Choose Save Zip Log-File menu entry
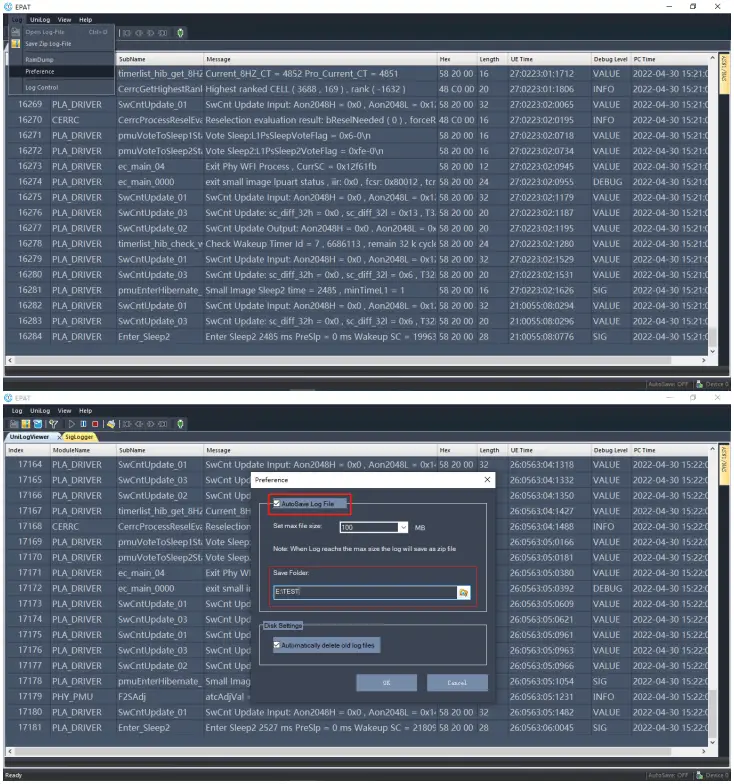The image size is (734, 784). [x=62, y=44]
